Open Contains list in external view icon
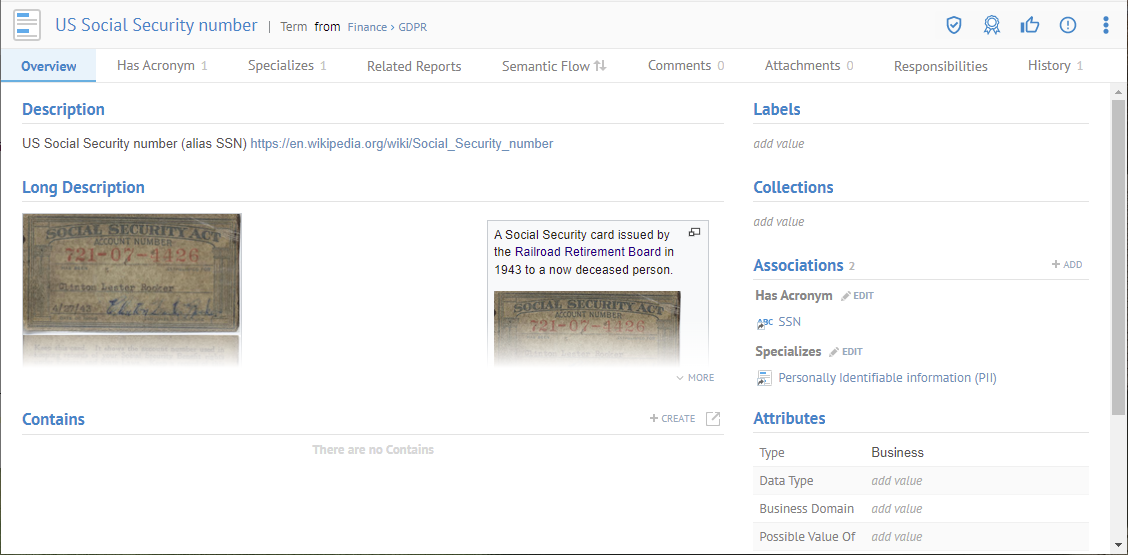Viewport: 1128px width, 555px height. 713,419
